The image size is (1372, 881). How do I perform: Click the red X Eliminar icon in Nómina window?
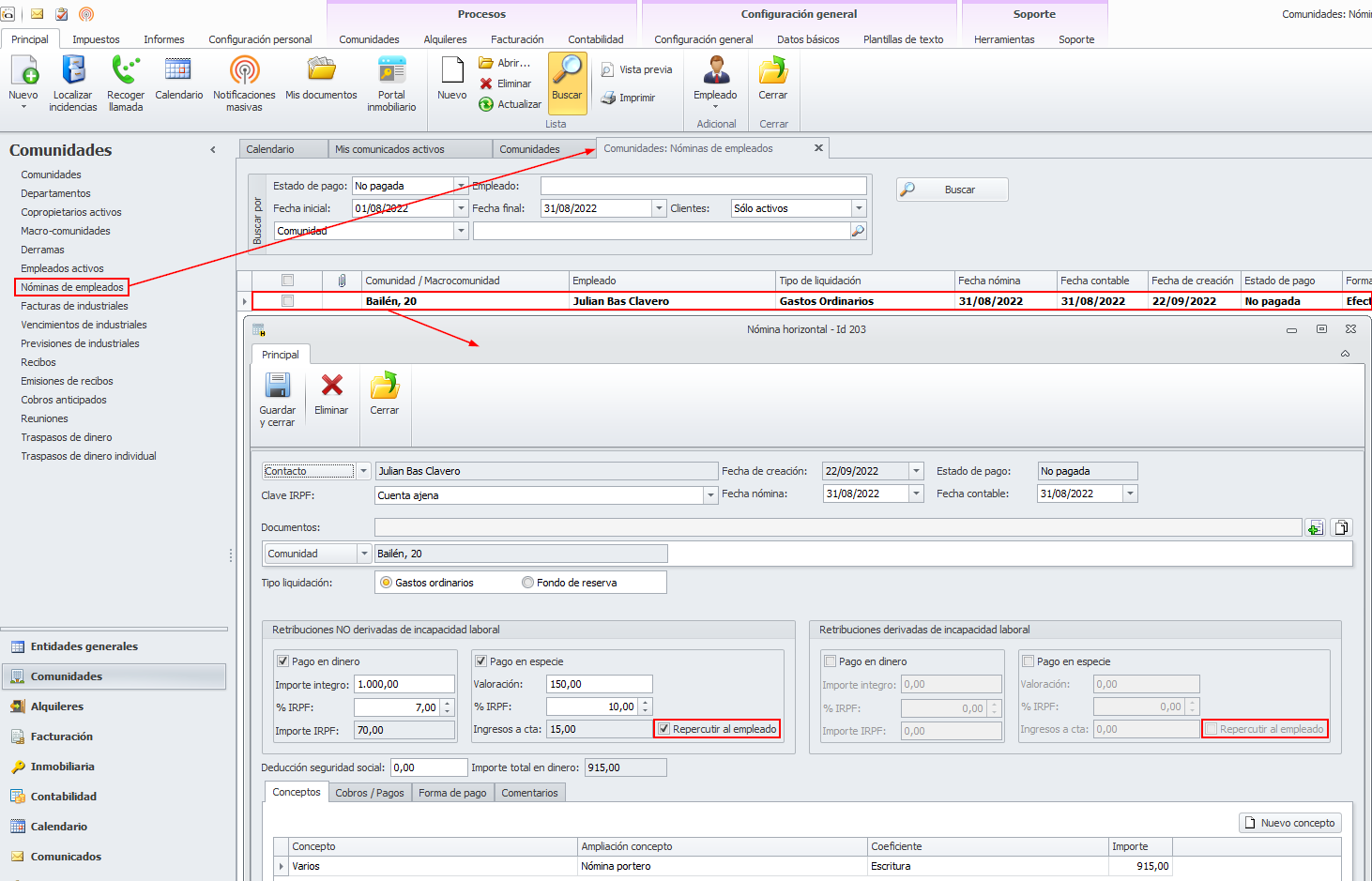[x=331, y=387]
